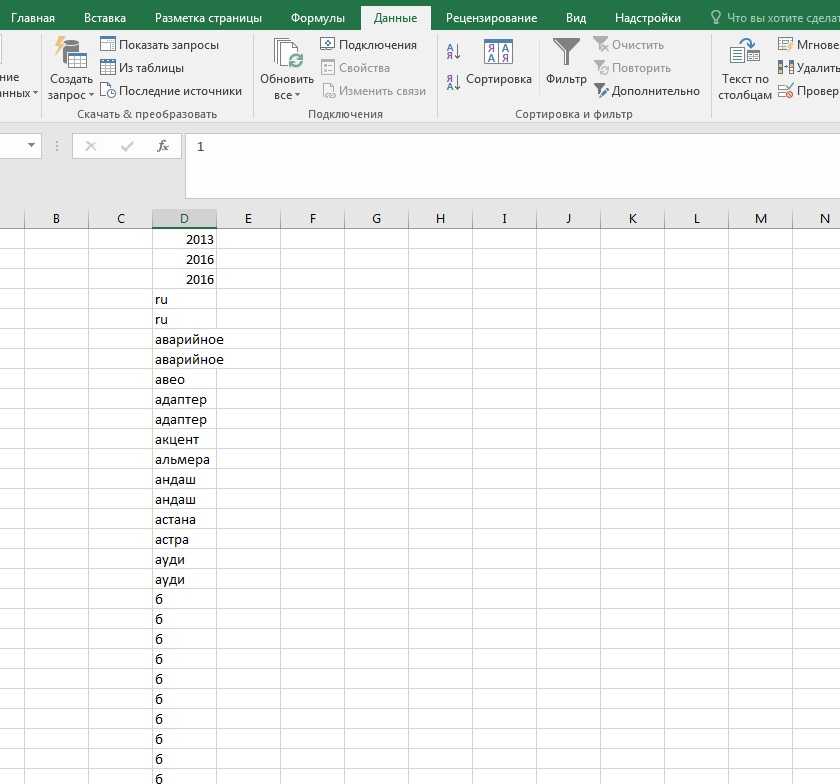Open the Рецензирование ribbon tab
Viewport: 840px width, 784px height.
click(x=491, y=18)
